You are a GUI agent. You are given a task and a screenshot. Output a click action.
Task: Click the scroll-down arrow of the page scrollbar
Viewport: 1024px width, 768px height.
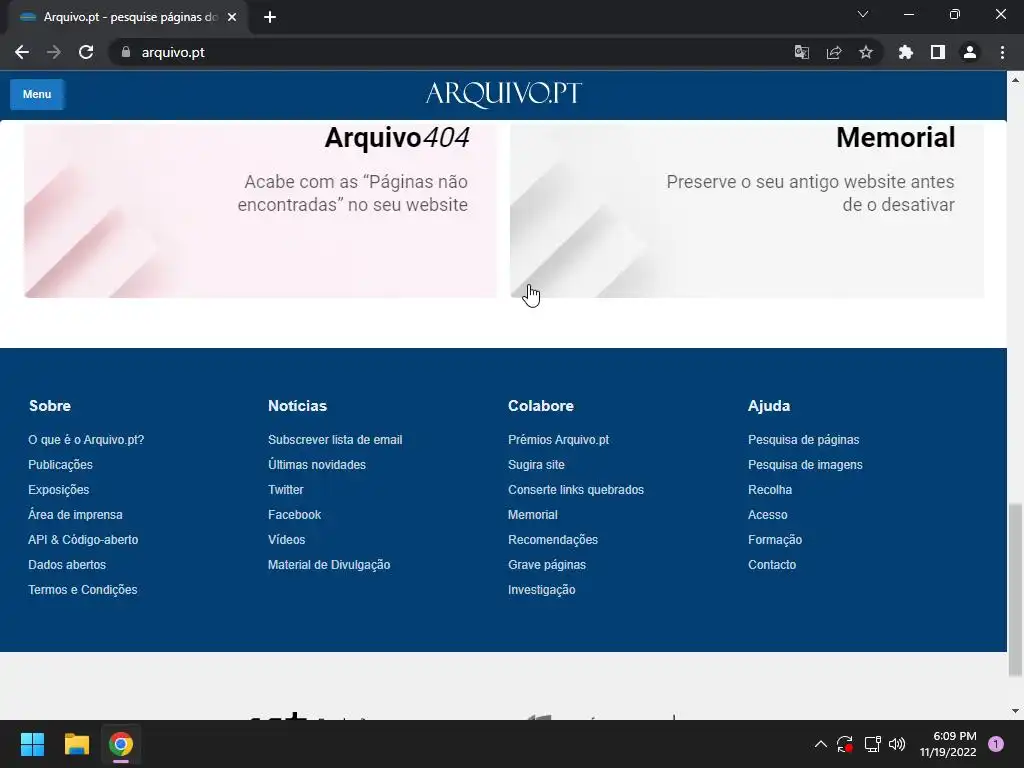pyautogui.click(x=1015, y=711)
